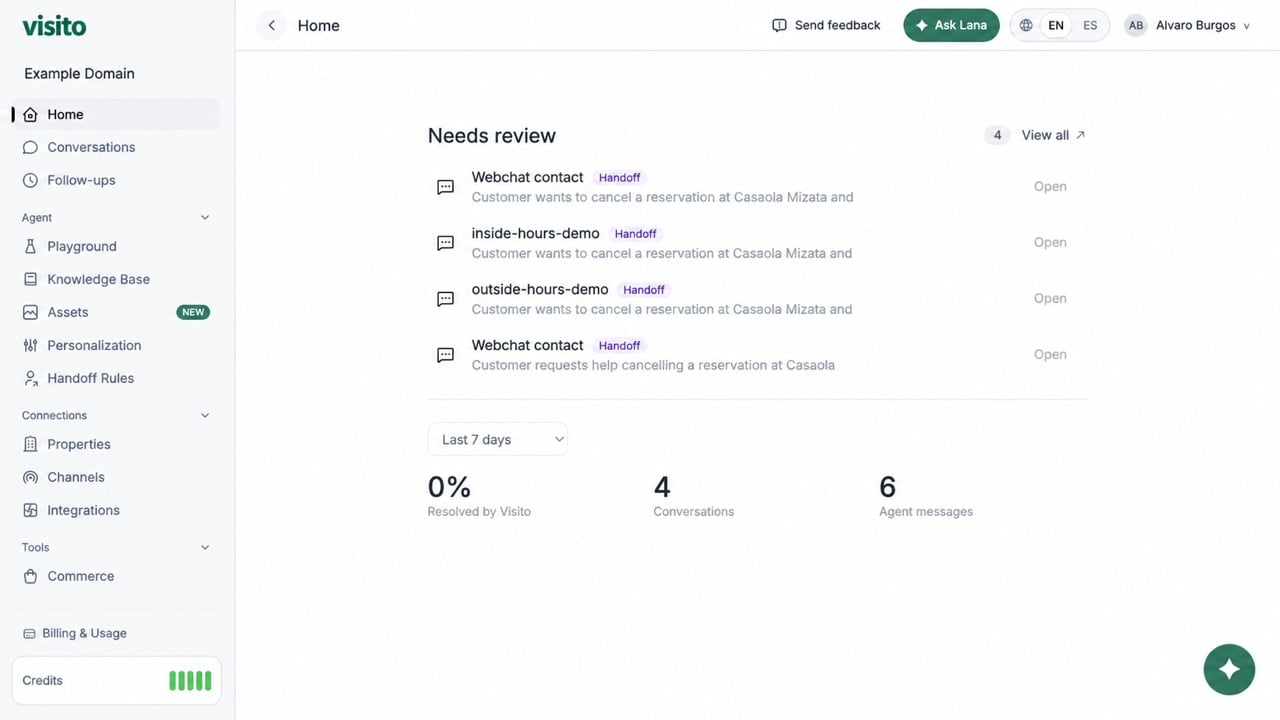Click the NEW badge beside Assets
1280x720 pixels.
[193, 312]
